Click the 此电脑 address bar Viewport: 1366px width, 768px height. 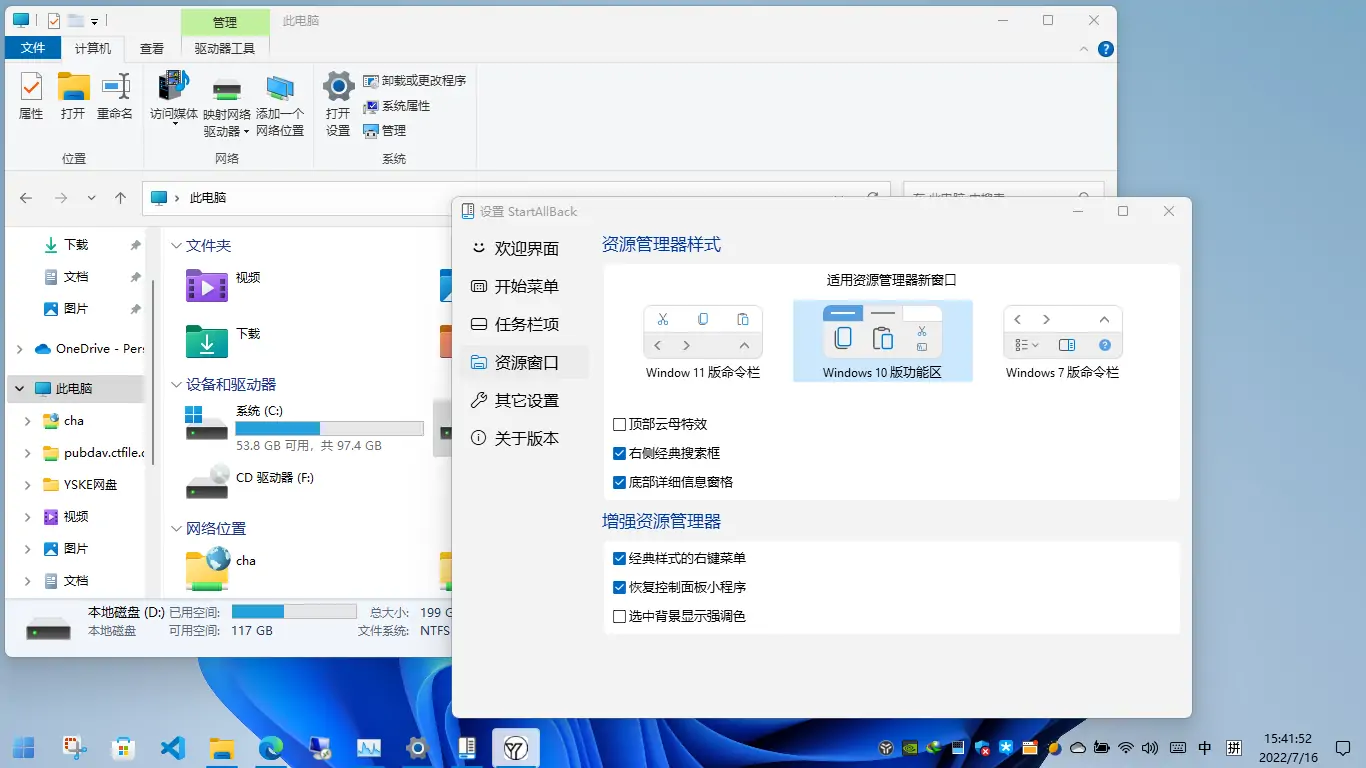(x=500, y=198)
